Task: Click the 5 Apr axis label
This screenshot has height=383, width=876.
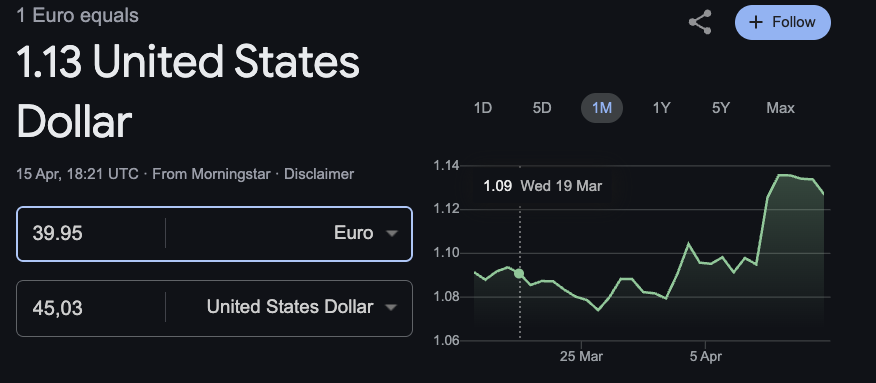Action: pos(705,356)
